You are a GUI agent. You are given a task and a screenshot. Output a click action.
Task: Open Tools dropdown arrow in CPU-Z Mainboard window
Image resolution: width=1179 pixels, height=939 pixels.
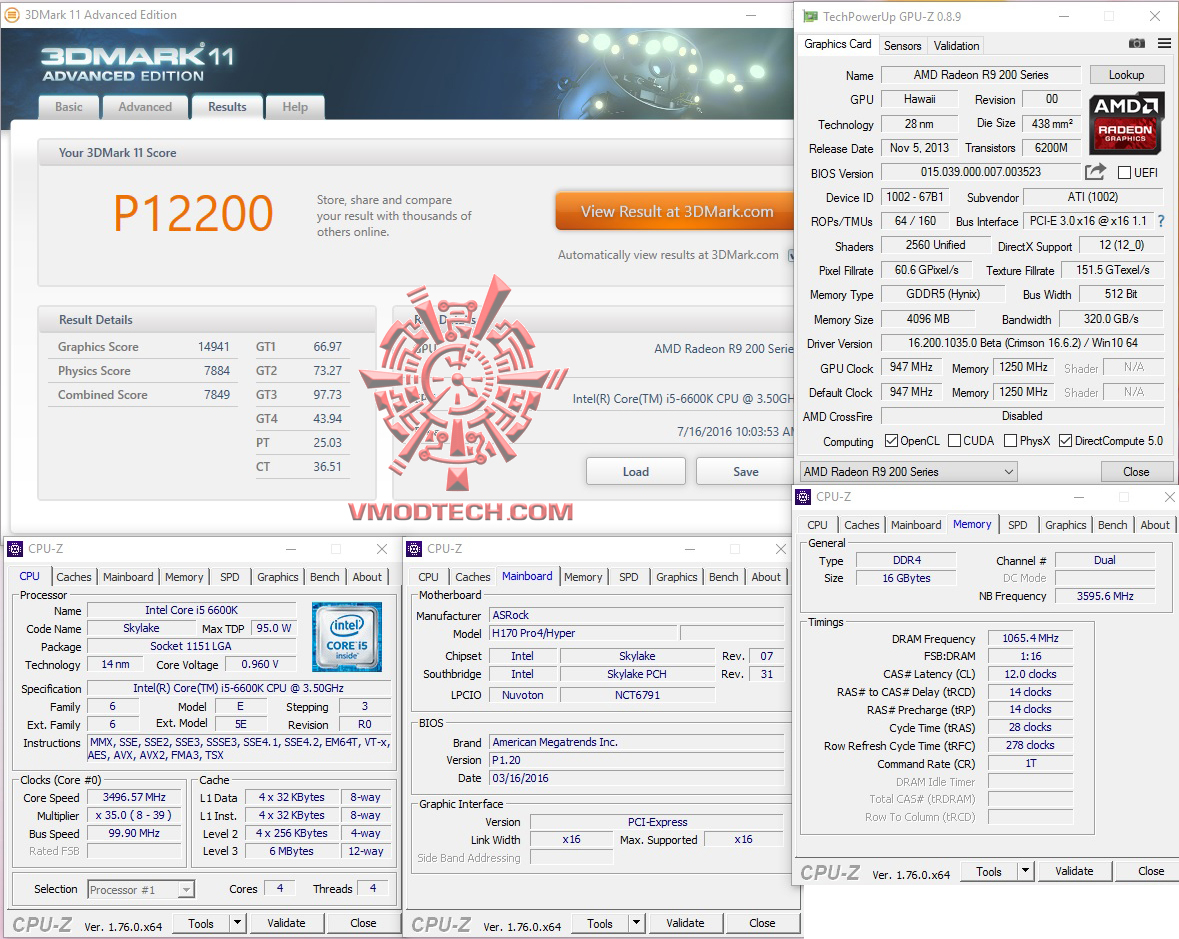pyautogui.click(x=636, y=922)
